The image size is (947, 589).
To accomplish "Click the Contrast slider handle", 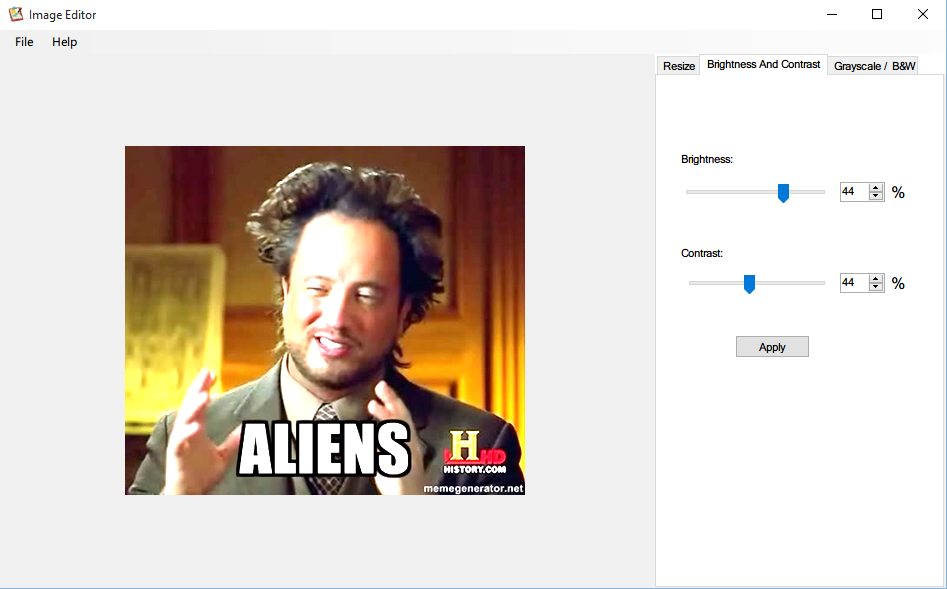I will pos(750,284).
